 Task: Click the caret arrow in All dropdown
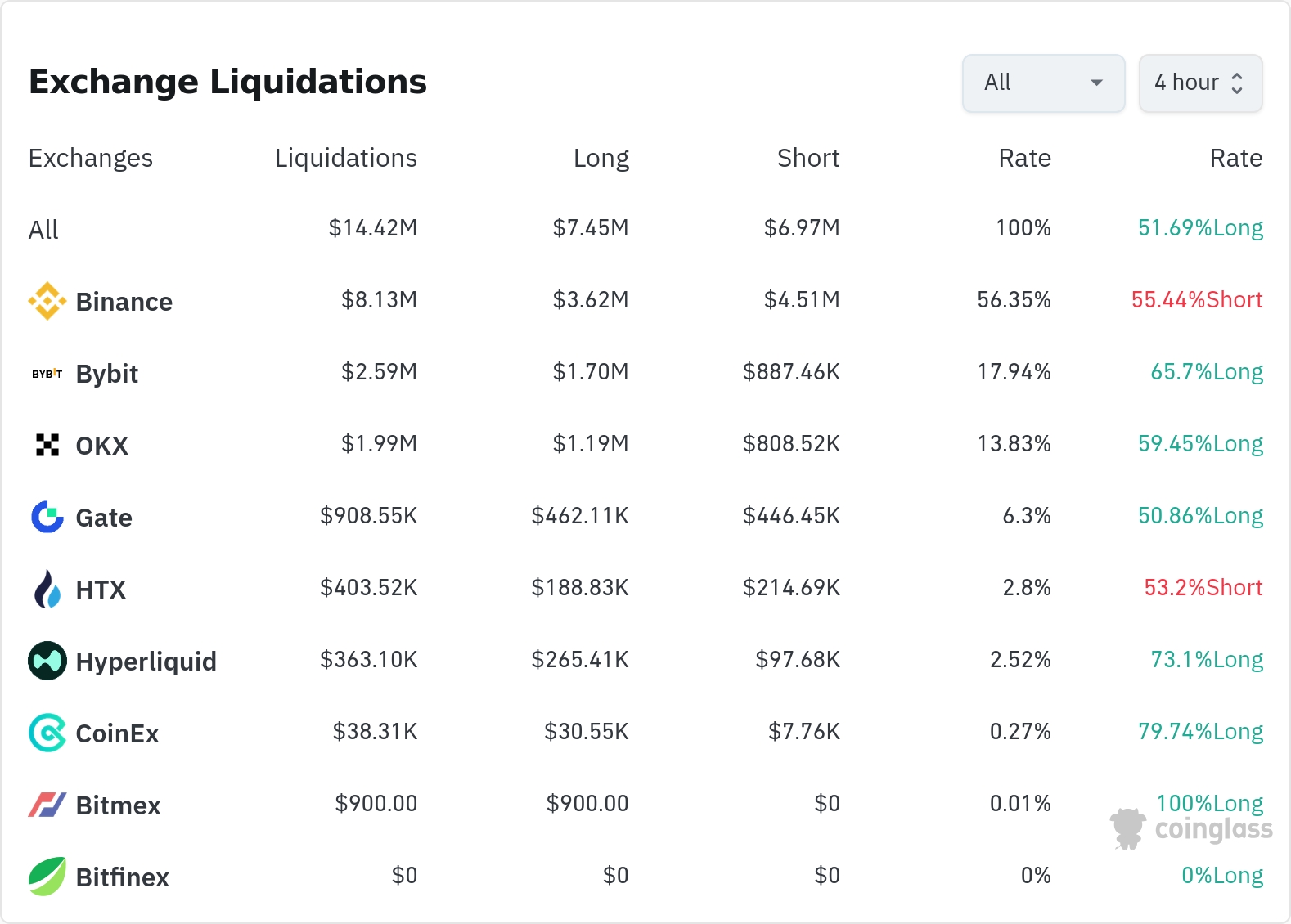click(x=1097, y=83)
